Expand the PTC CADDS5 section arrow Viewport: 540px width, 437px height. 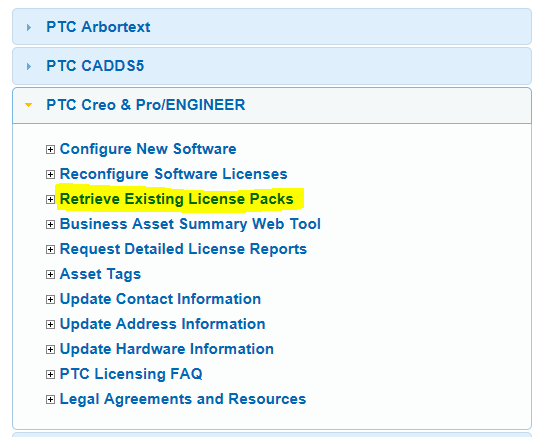click(29, 66)
